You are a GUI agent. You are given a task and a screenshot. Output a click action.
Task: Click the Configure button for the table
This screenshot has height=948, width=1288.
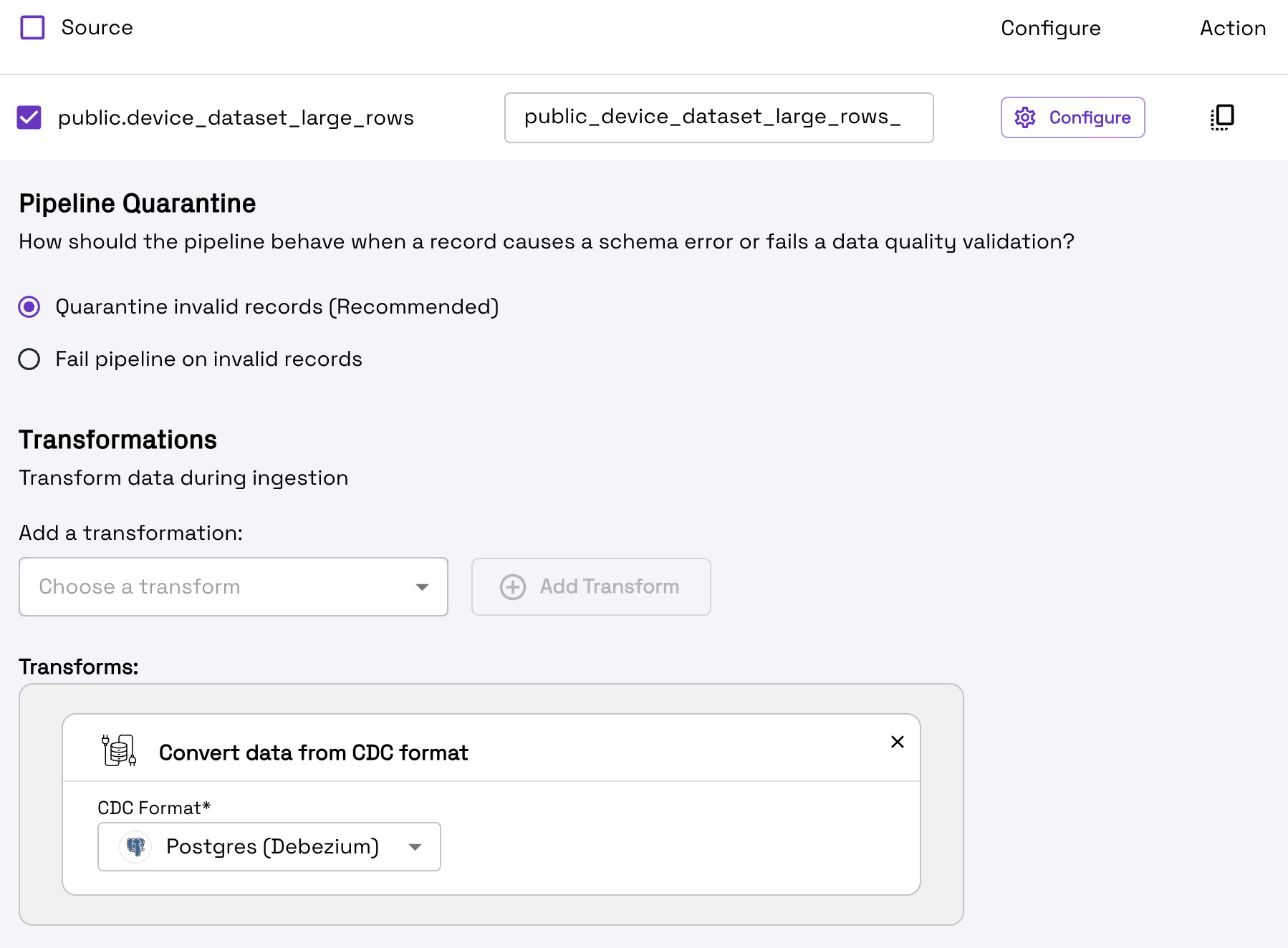click(1072, 117)
